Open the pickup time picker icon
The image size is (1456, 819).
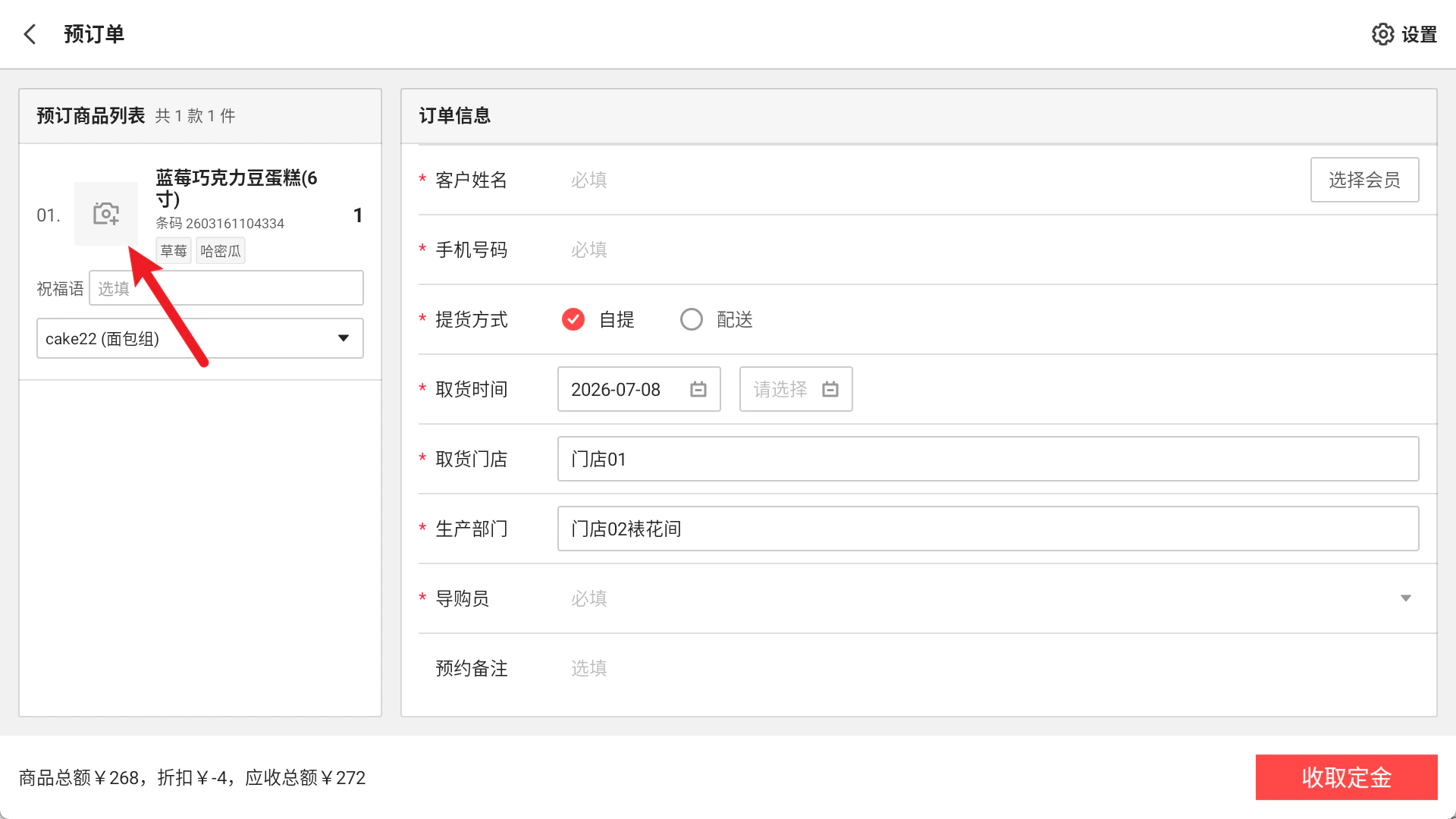click(x=830, y=389)
